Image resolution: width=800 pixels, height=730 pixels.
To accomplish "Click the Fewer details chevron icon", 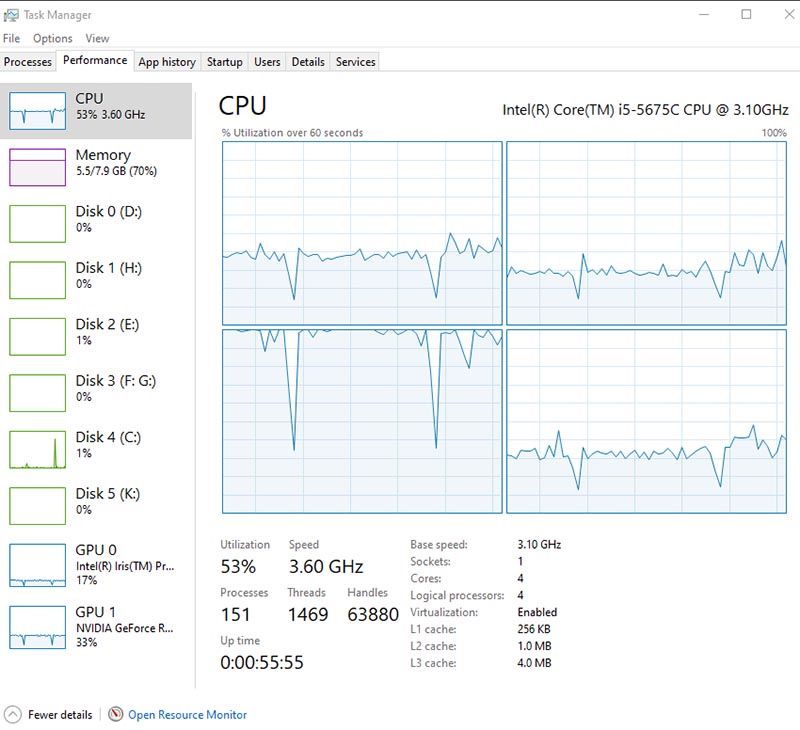I will coord(13,715).
